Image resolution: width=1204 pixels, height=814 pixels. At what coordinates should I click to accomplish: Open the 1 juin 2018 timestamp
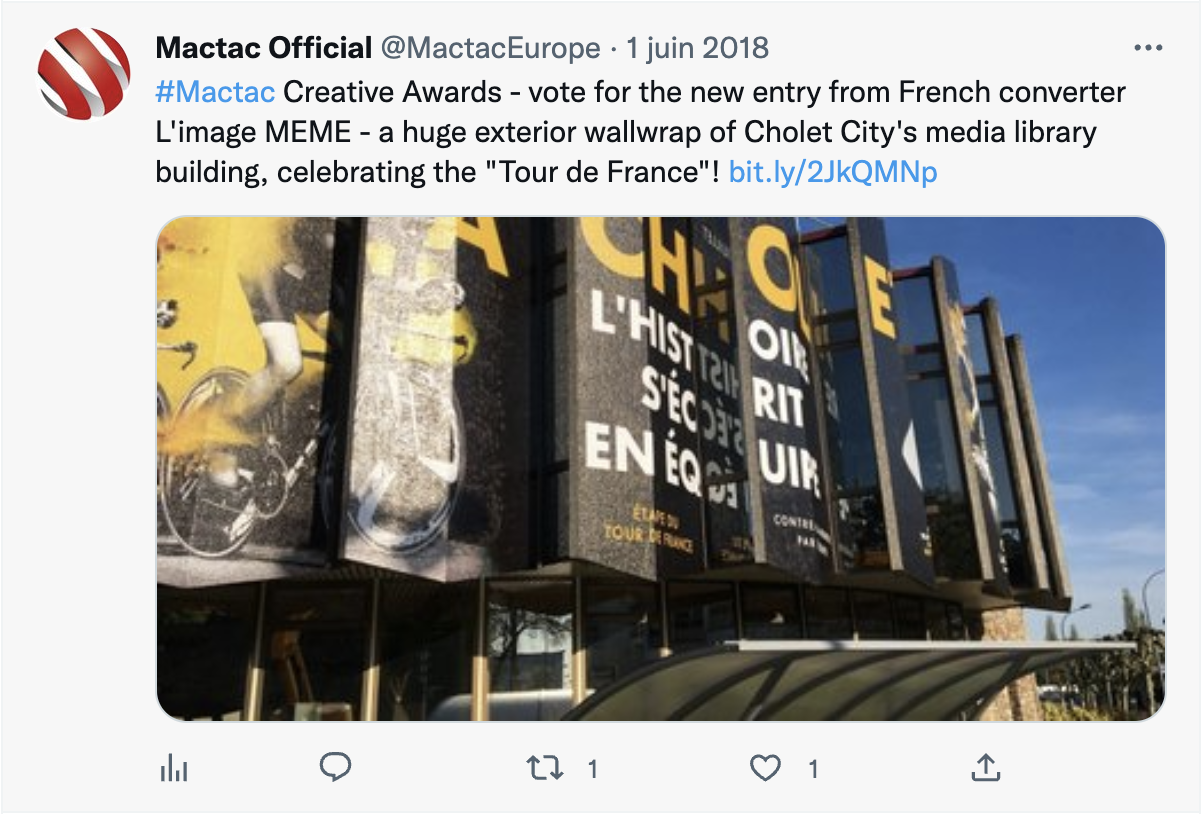[697, 48]
